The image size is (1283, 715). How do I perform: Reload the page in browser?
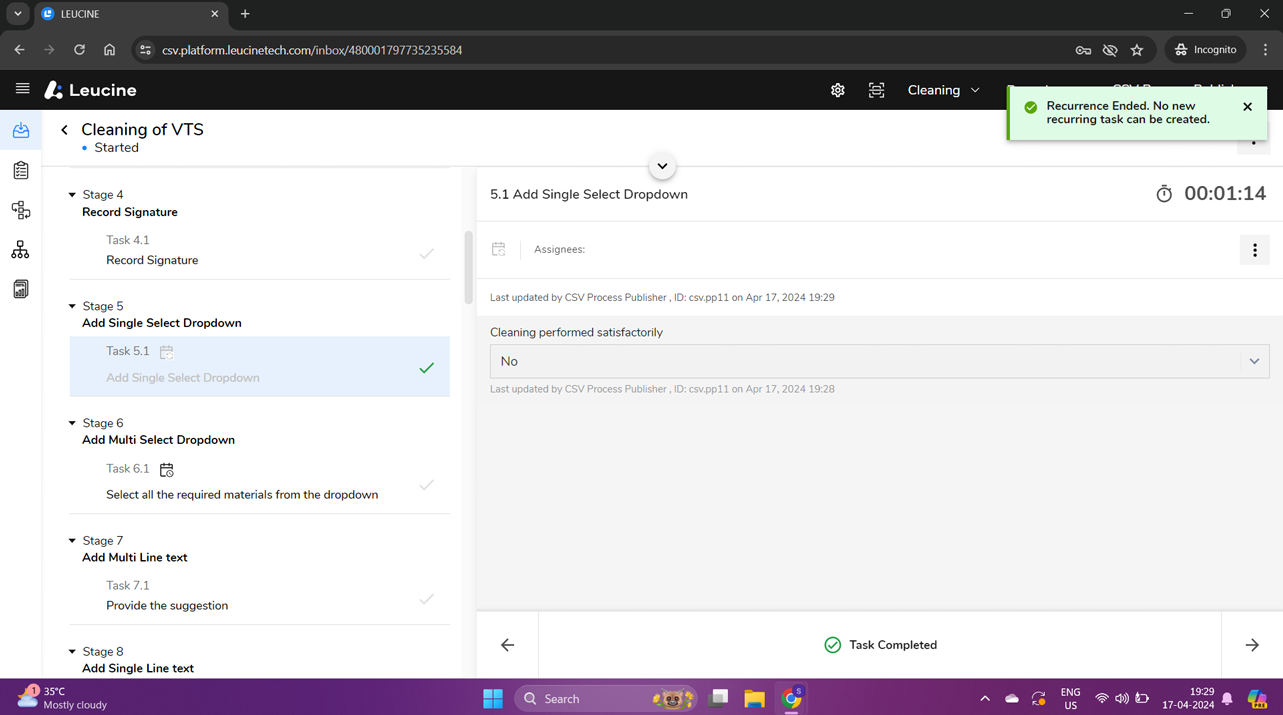click(79, 50)
